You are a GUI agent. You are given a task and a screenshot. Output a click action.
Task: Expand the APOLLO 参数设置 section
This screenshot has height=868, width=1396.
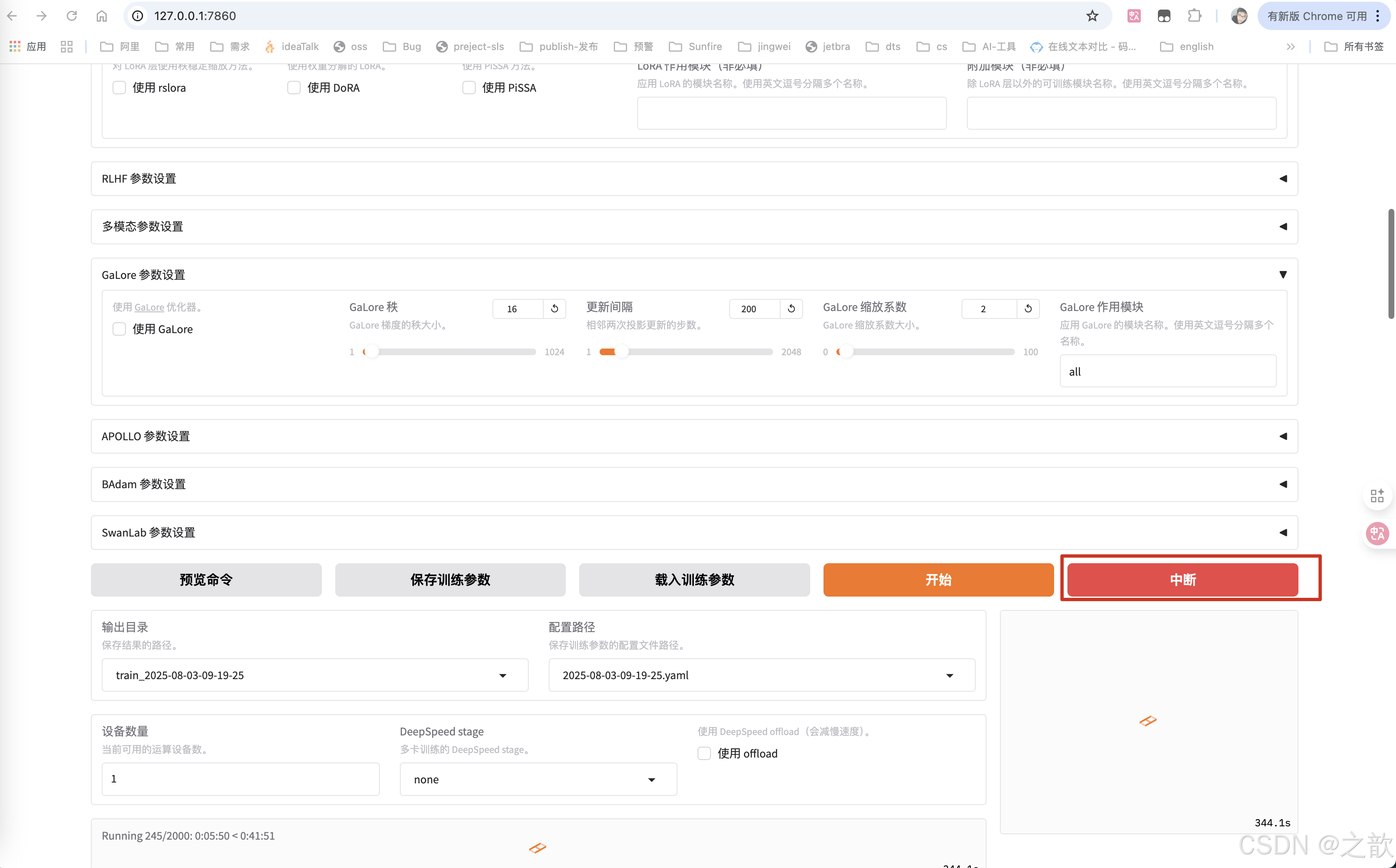694,437
